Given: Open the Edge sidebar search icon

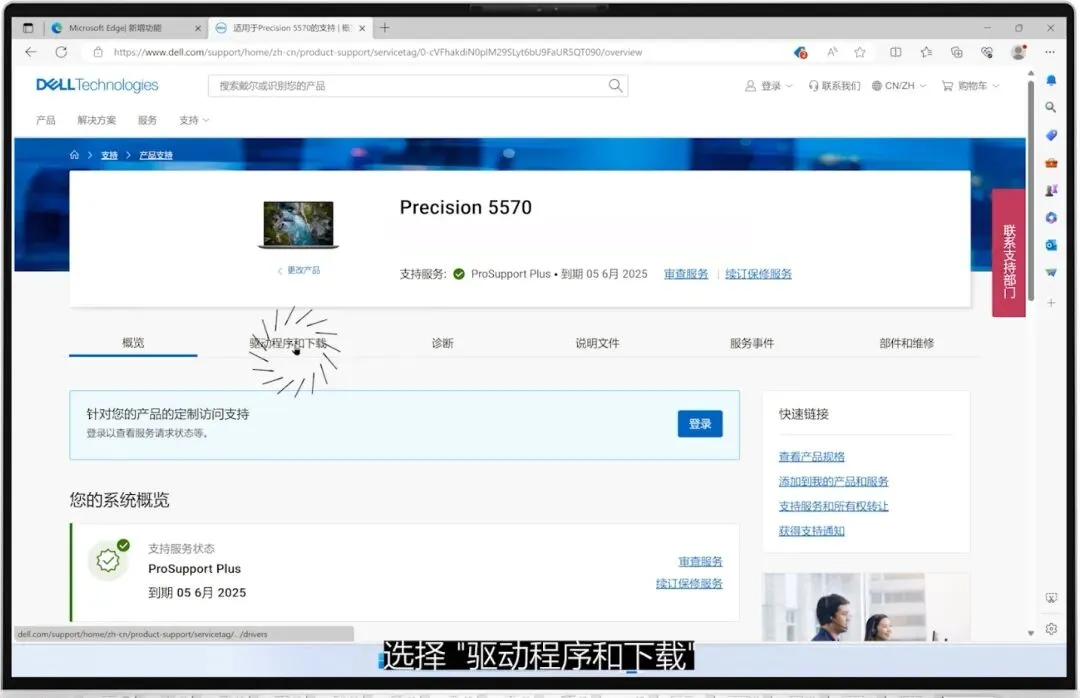Looking at the screenshot, I should click(1052, 107).
